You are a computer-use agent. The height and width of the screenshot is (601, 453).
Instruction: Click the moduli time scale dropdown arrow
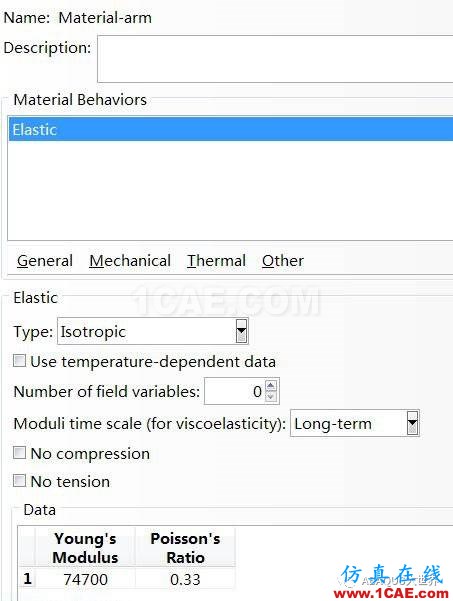[x=412, y=423]
